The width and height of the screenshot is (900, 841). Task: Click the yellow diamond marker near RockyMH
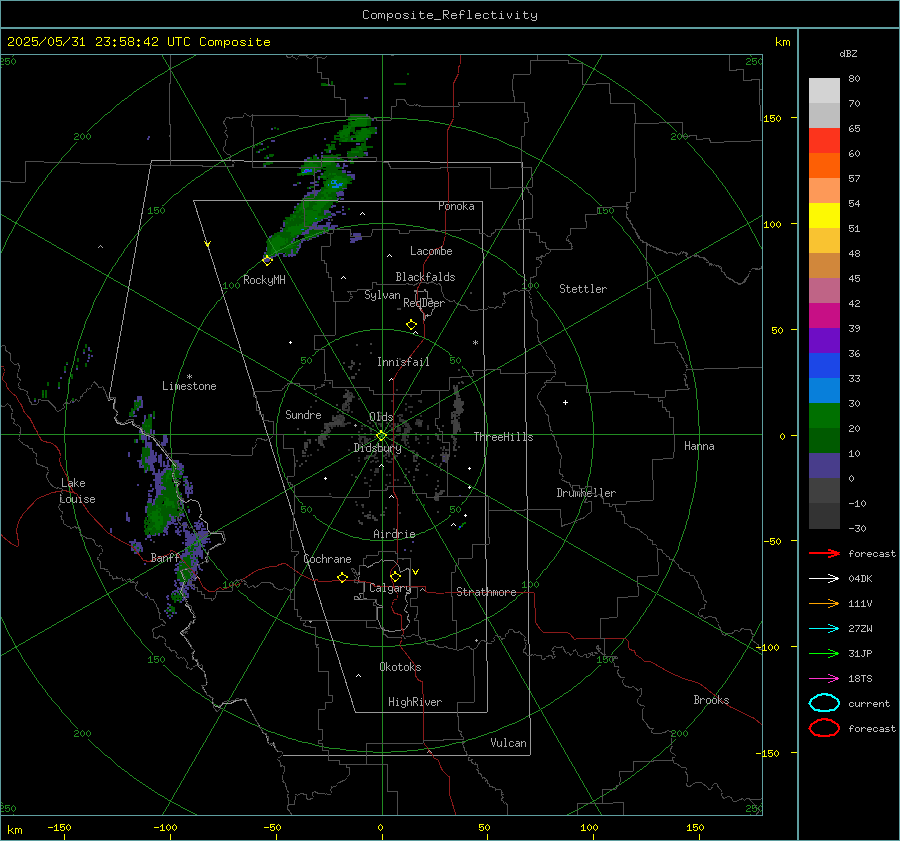[267, 260]
